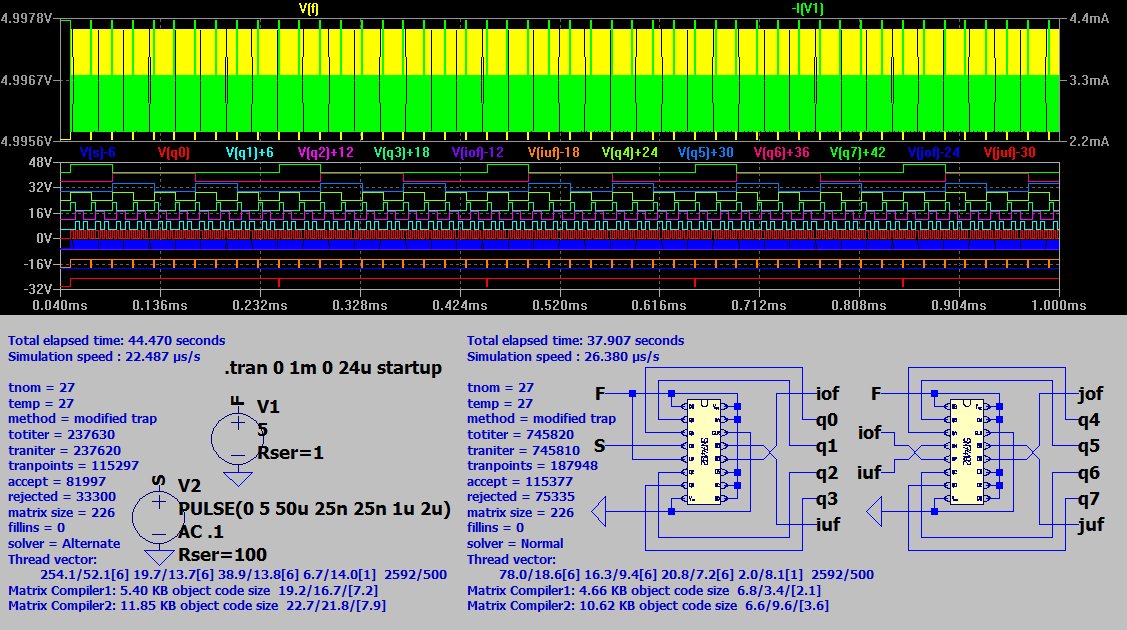This screenshot has height=630, width=1127.
Task: Select the q5 net label
Action: pyautogui.click(x=1088, y=446)
